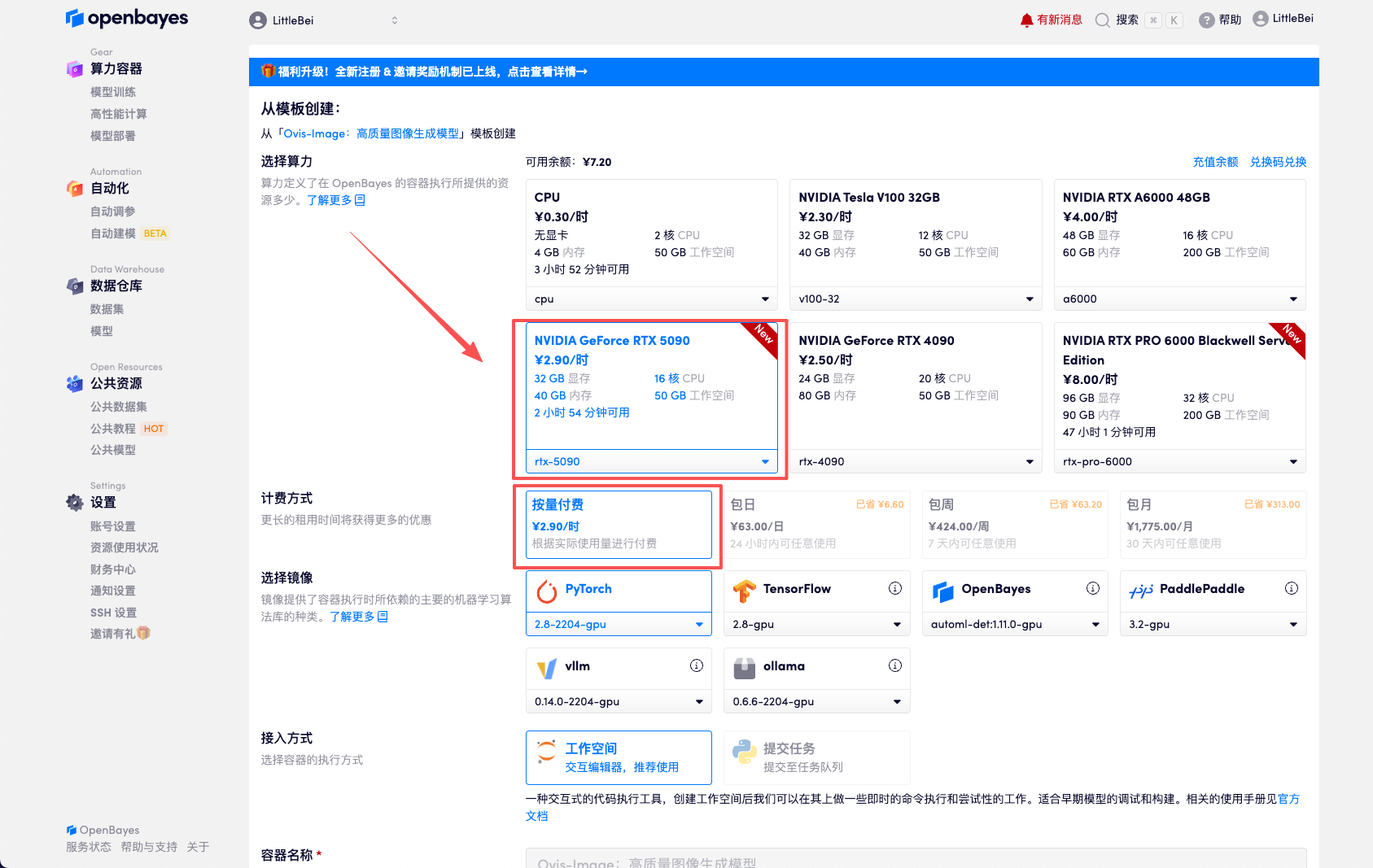Open the rtx-5090 dropdown
The image size is (1373, 868).
[651, 461]
